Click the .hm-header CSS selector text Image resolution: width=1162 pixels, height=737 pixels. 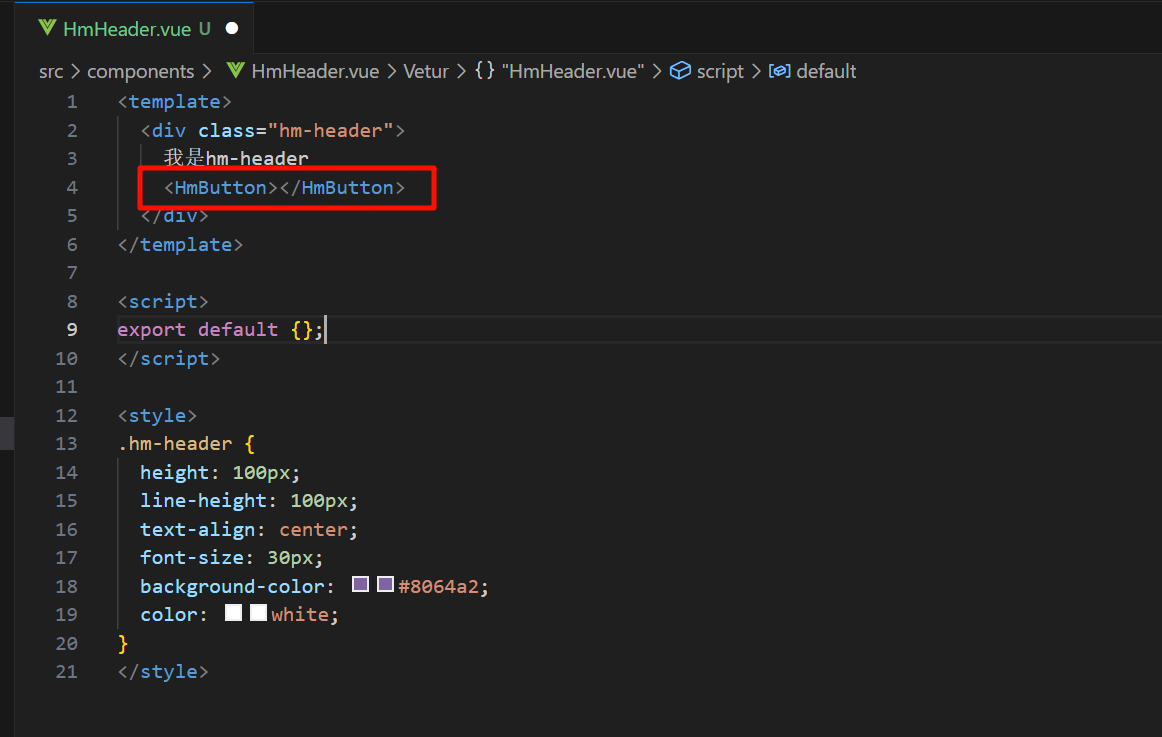[x=175, y=444]
